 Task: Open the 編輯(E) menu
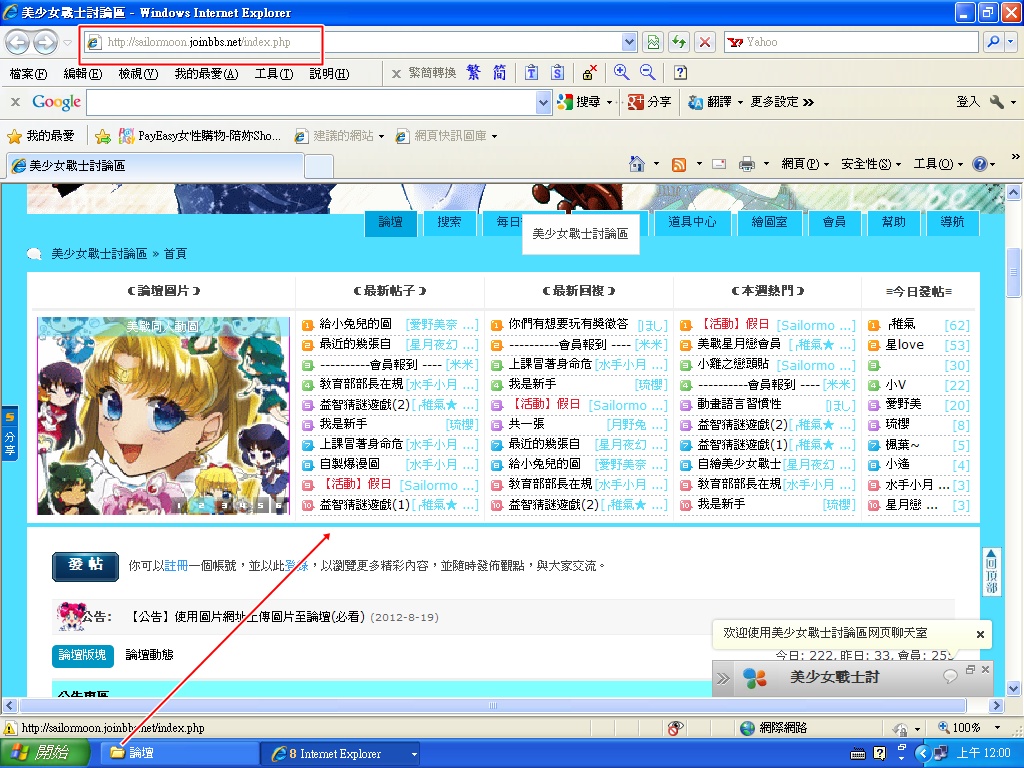click(x=83, y=74)
